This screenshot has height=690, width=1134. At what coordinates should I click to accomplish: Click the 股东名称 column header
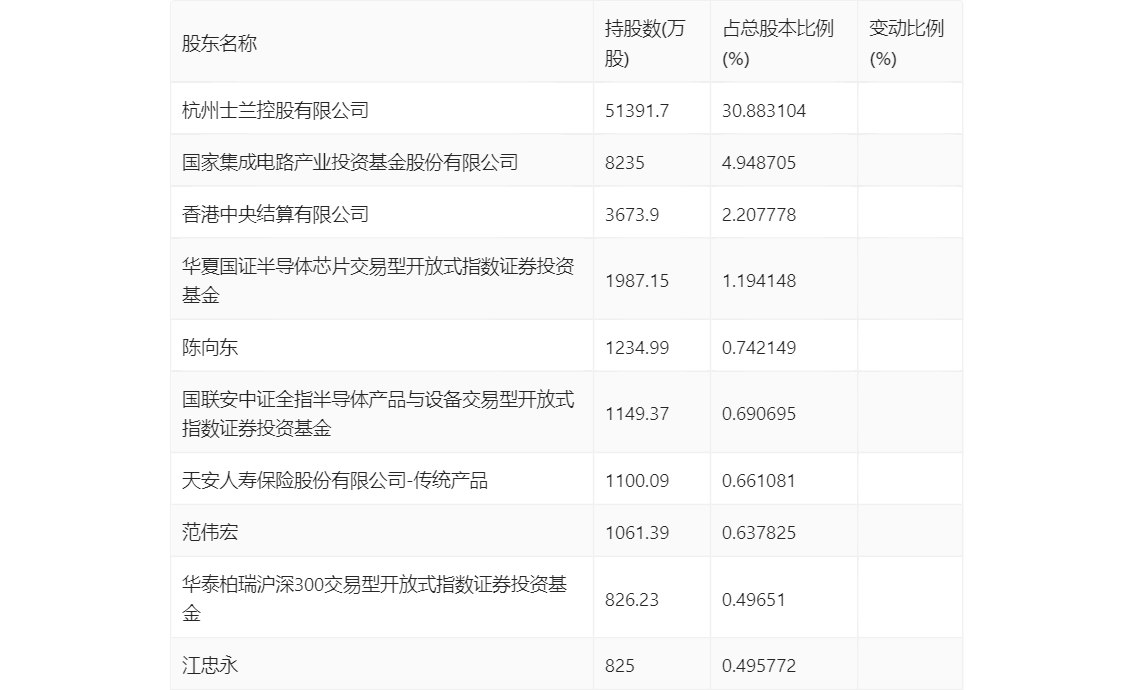pos(219,43)
